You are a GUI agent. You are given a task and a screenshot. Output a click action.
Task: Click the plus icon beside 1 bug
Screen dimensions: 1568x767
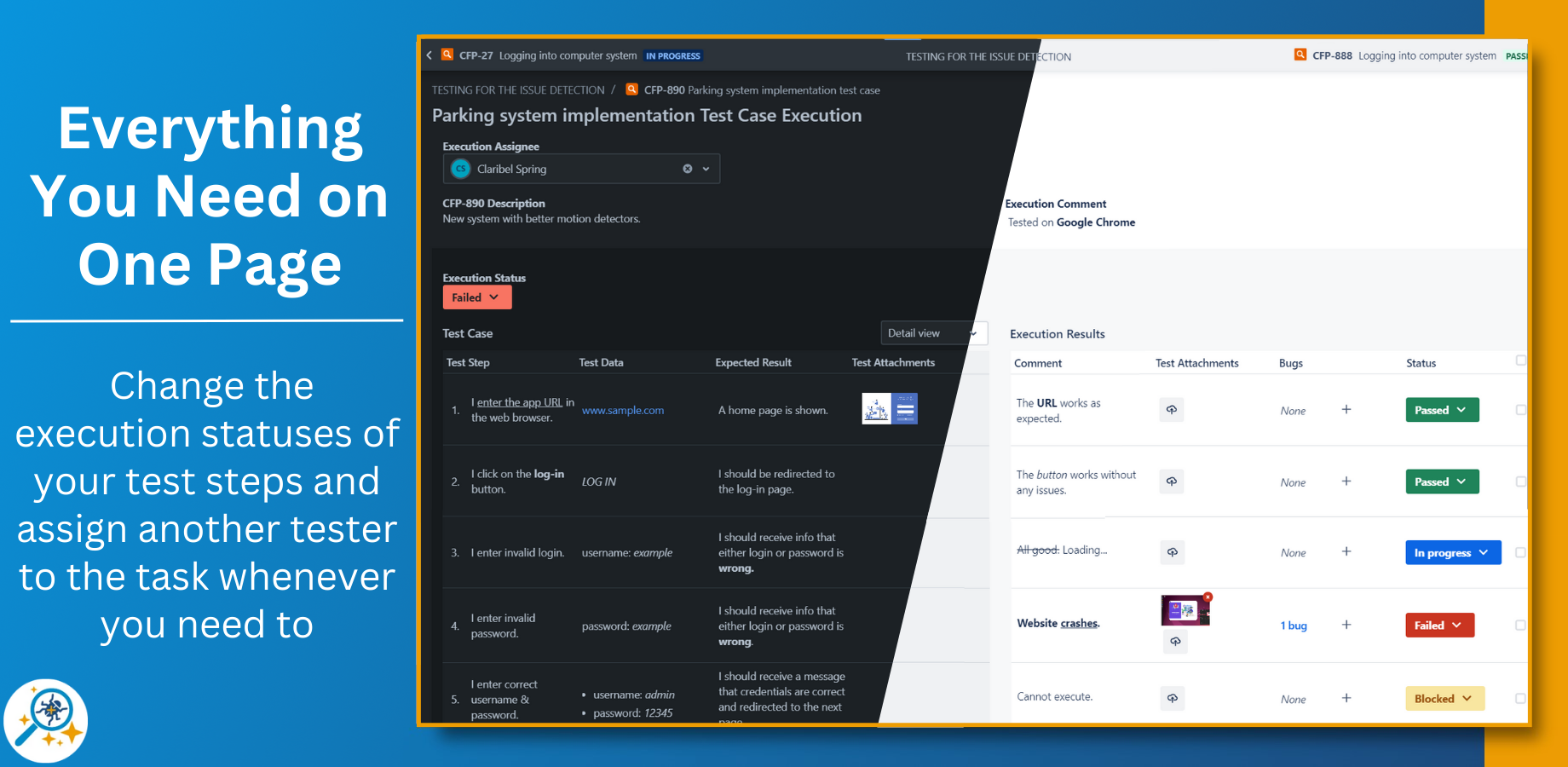click(1346, 625)
